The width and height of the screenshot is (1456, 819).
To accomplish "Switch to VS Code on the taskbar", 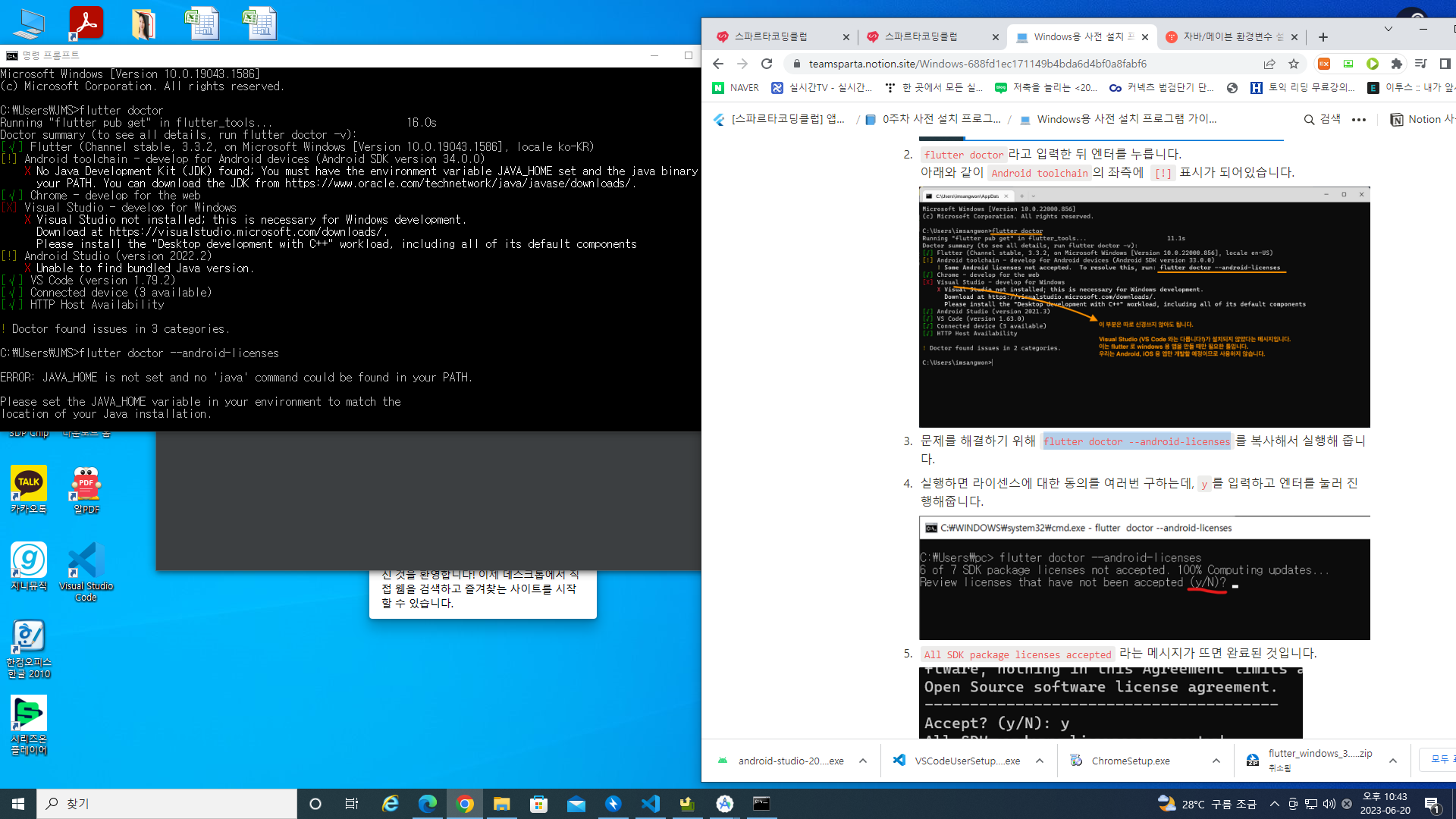I will [x=651, y=804].
